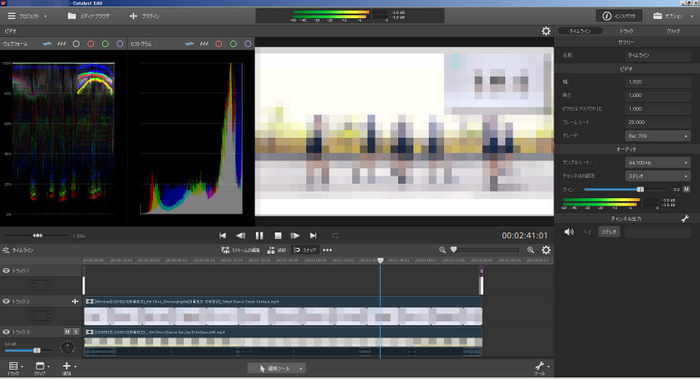
Task: Switch to the Clip inspector tab
Action: tap(673, 31)
